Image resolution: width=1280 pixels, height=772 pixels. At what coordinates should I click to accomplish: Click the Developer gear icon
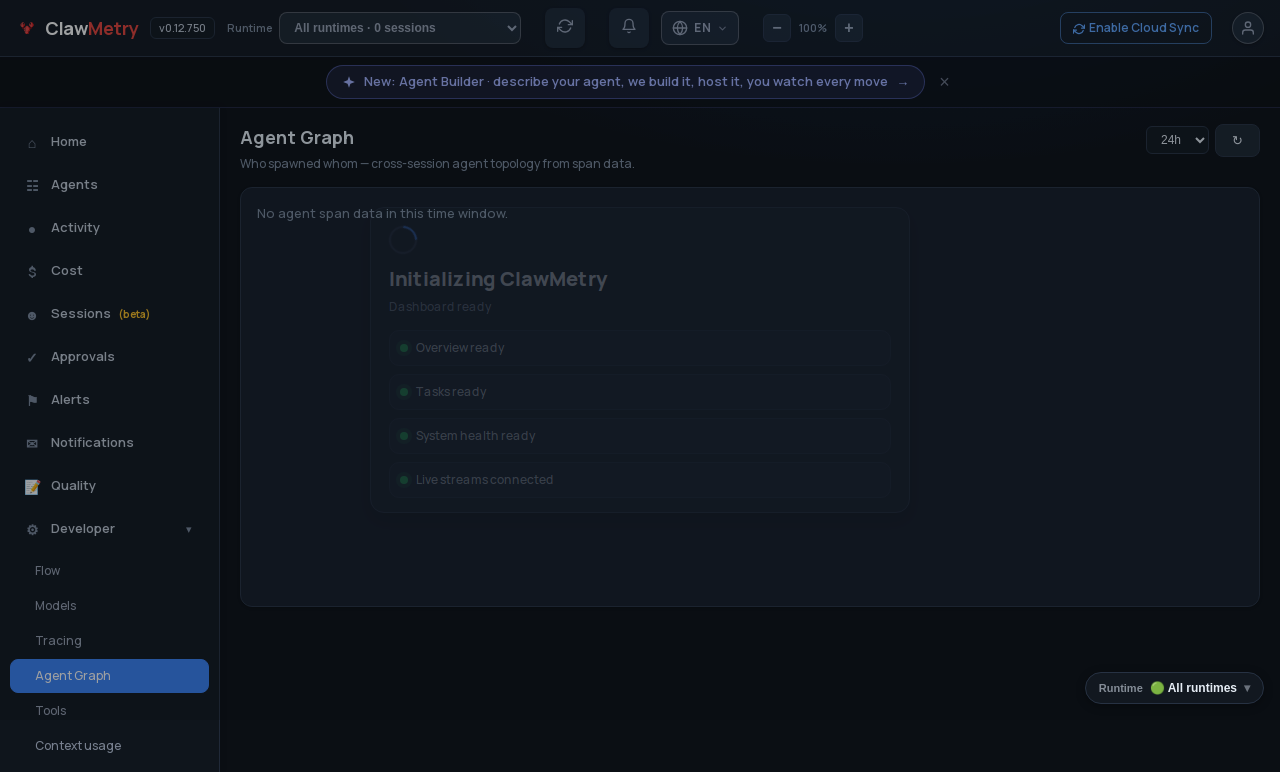(x=32, y=530)
